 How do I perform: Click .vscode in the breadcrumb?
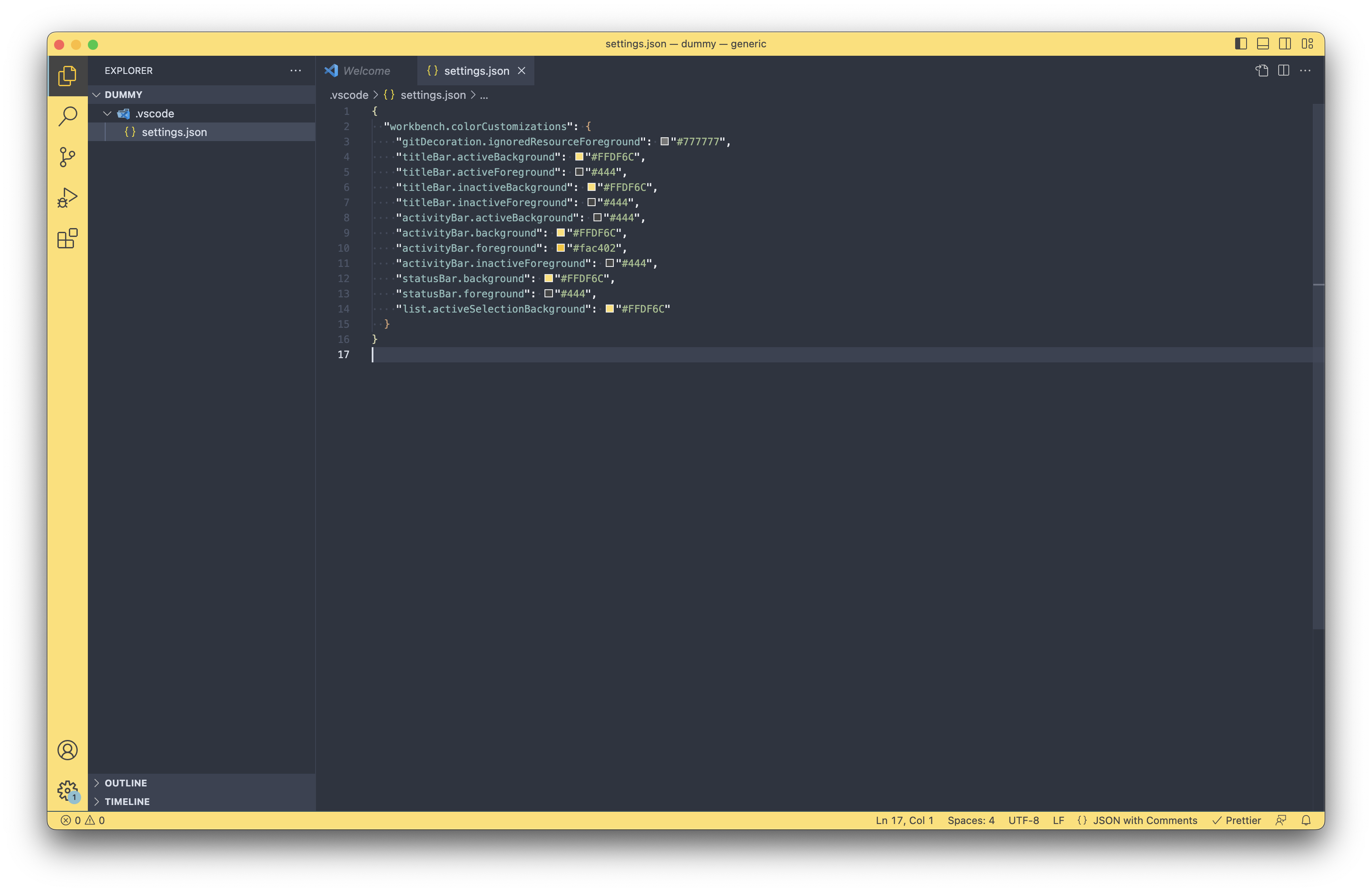click(x=349, y=95)
